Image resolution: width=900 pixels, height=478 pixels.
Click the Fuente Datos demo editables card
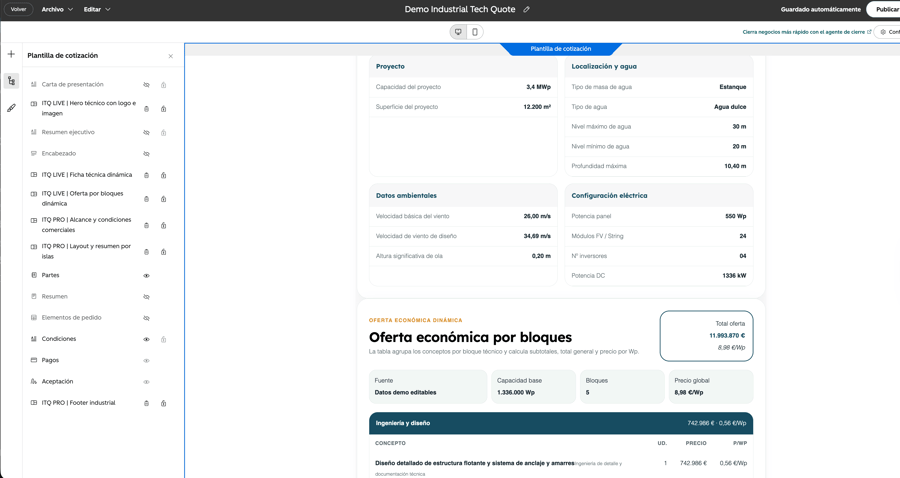tap(428, 386)
